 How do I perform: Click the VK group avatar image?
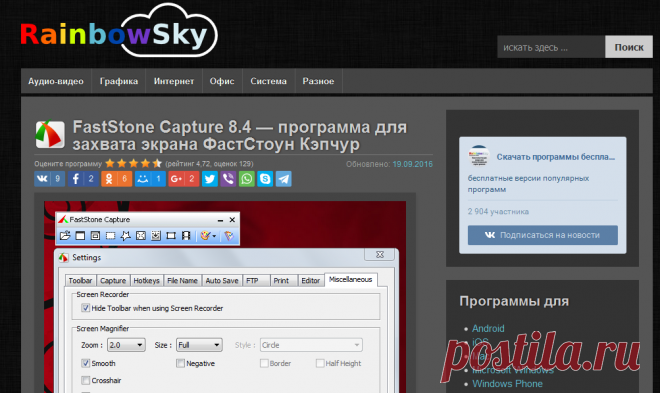tap(479, 156)
